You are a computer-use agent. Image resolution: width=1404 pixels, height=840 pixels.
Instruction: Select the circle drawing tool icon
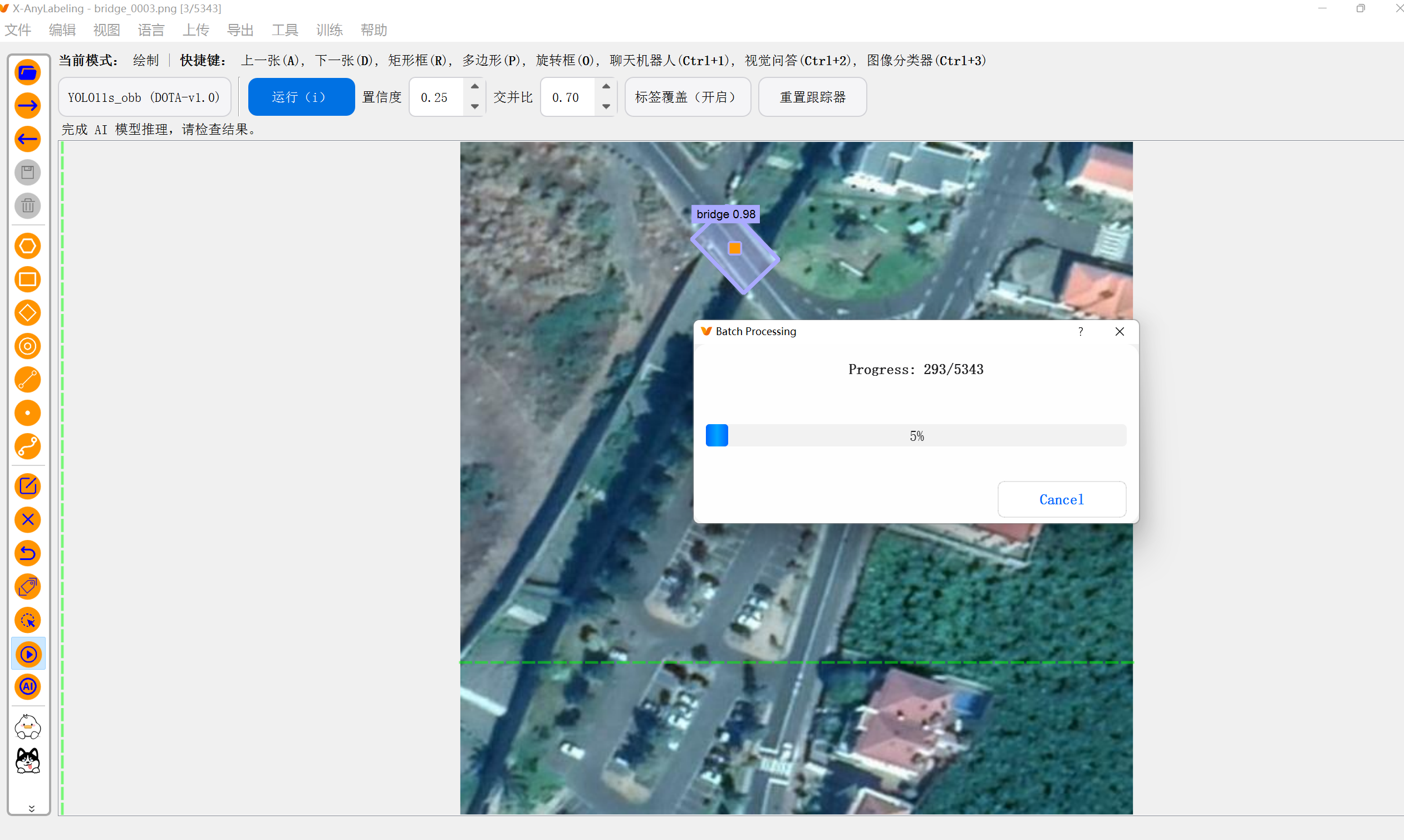[x=28, y=346]
